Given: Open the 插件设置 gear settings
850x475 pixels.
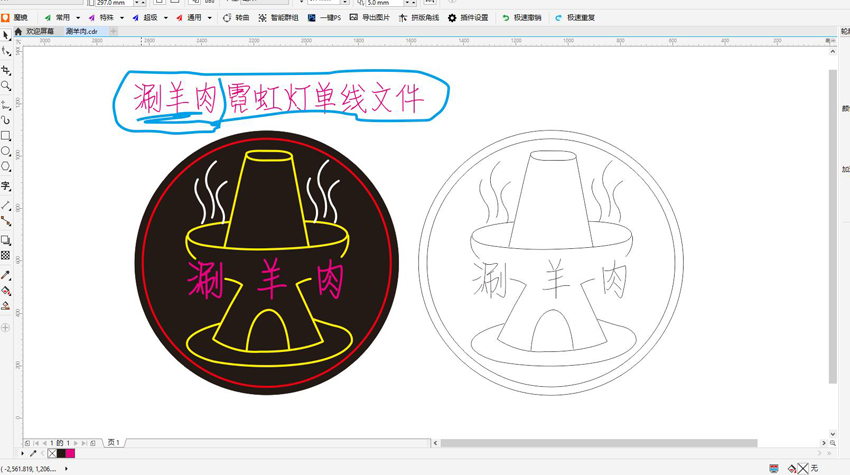Looking at the screenshot, I should coord(468,17).
